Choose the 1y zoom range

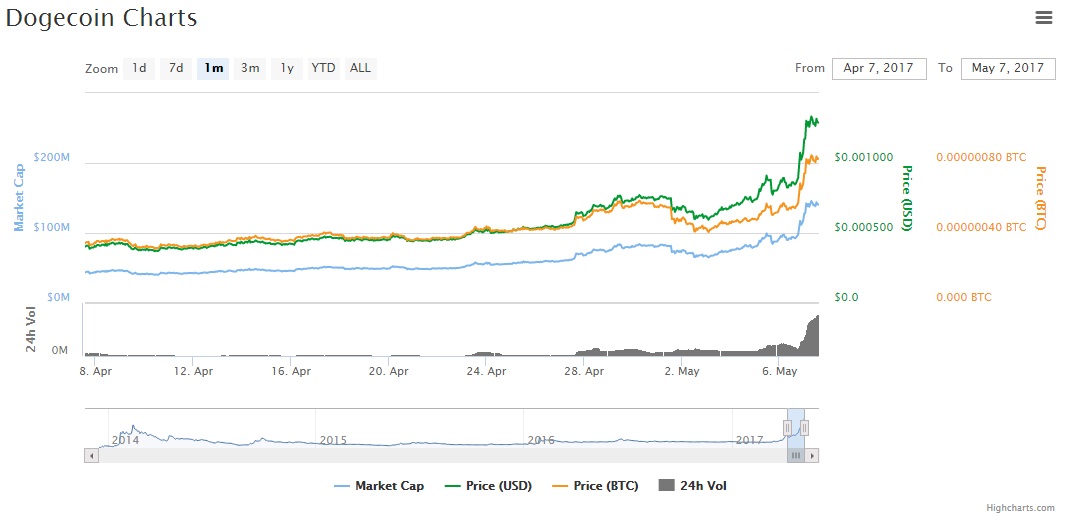pos(287,68)
